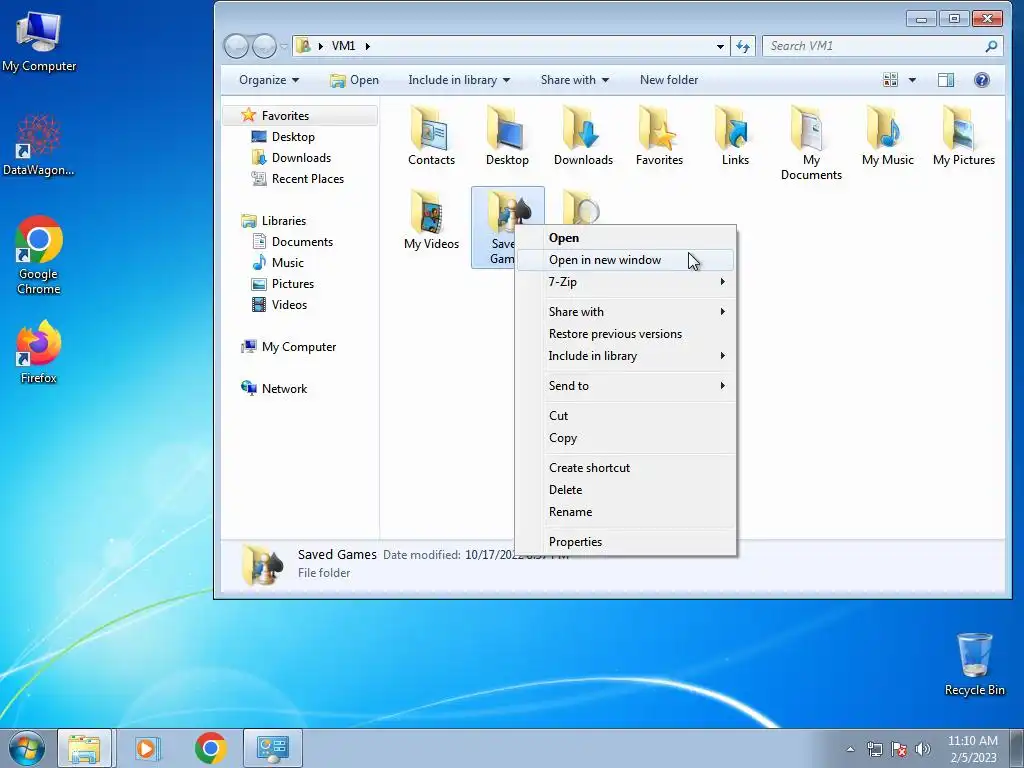Choose Properties from the context menu
The image size is (1024, 768).
coord(626,541)
